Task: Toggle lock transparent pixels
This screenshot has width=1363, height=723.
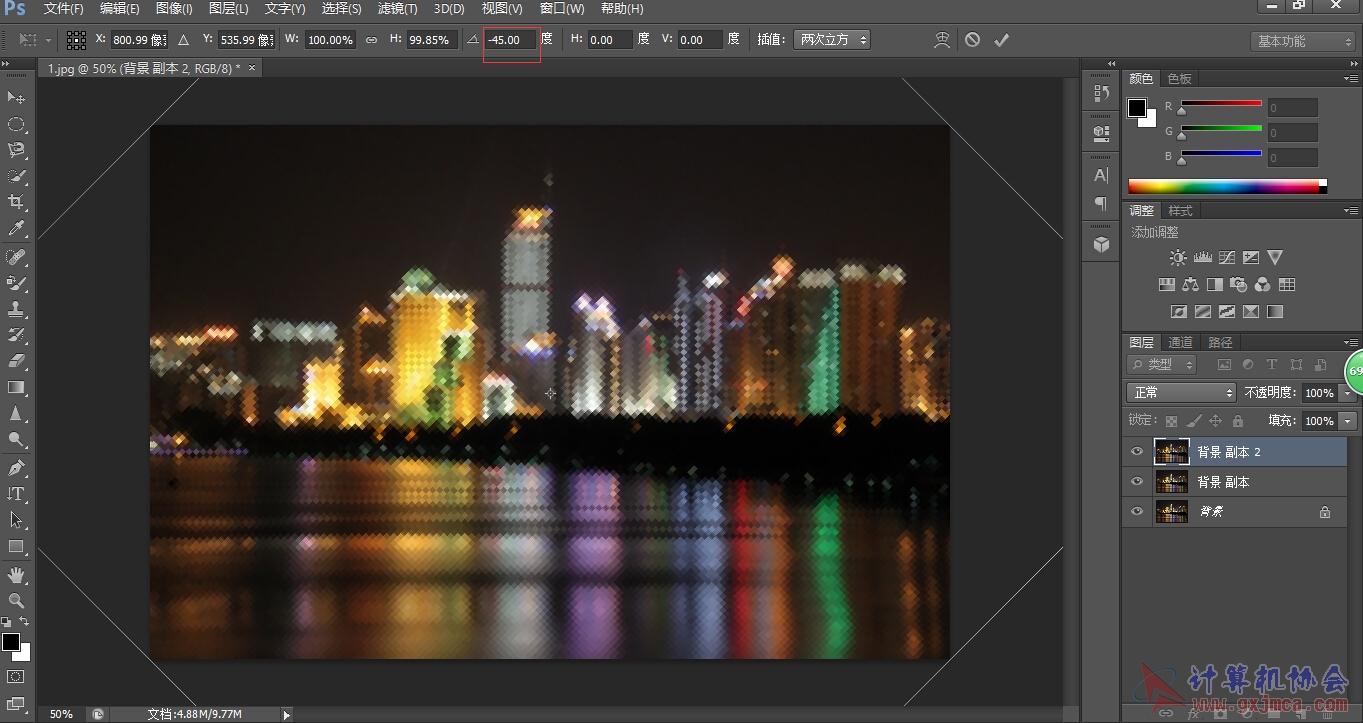Action: pos(1171,421)
